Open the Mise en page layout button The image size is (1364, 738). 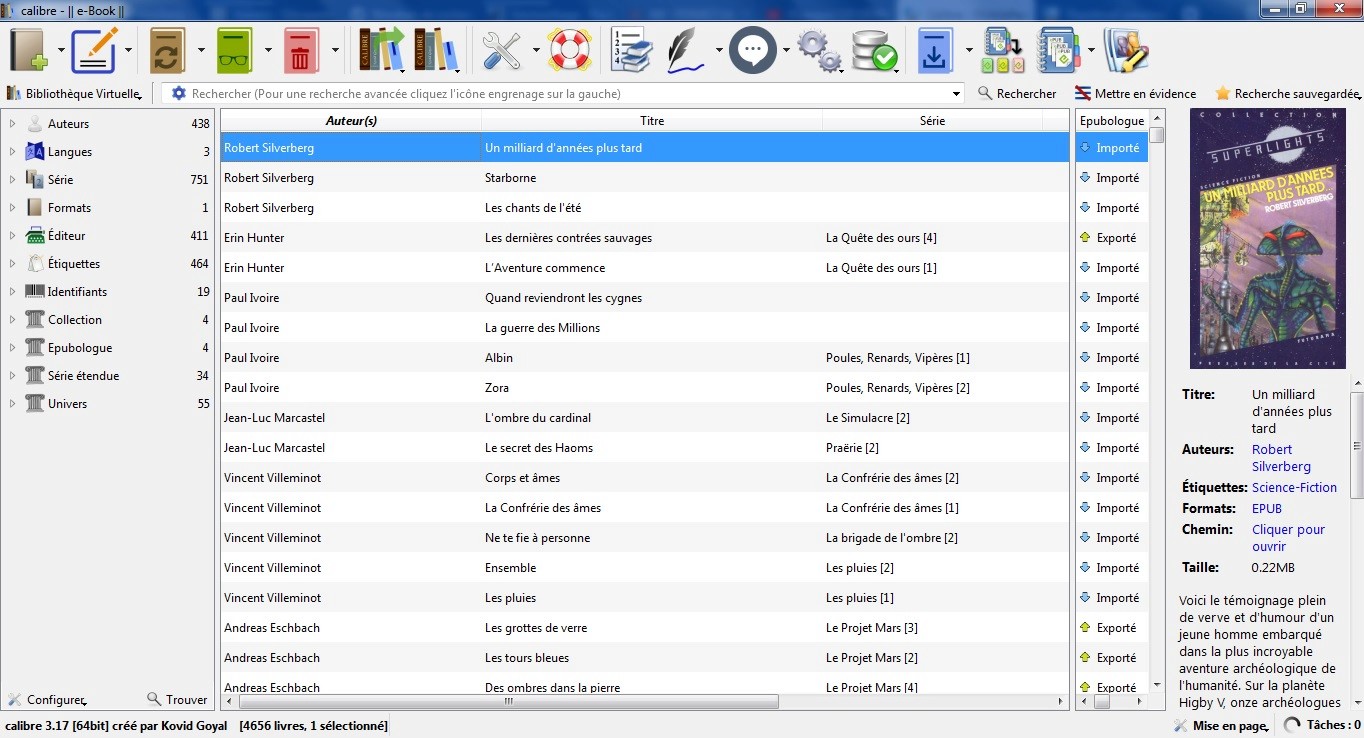[1221, 725]
